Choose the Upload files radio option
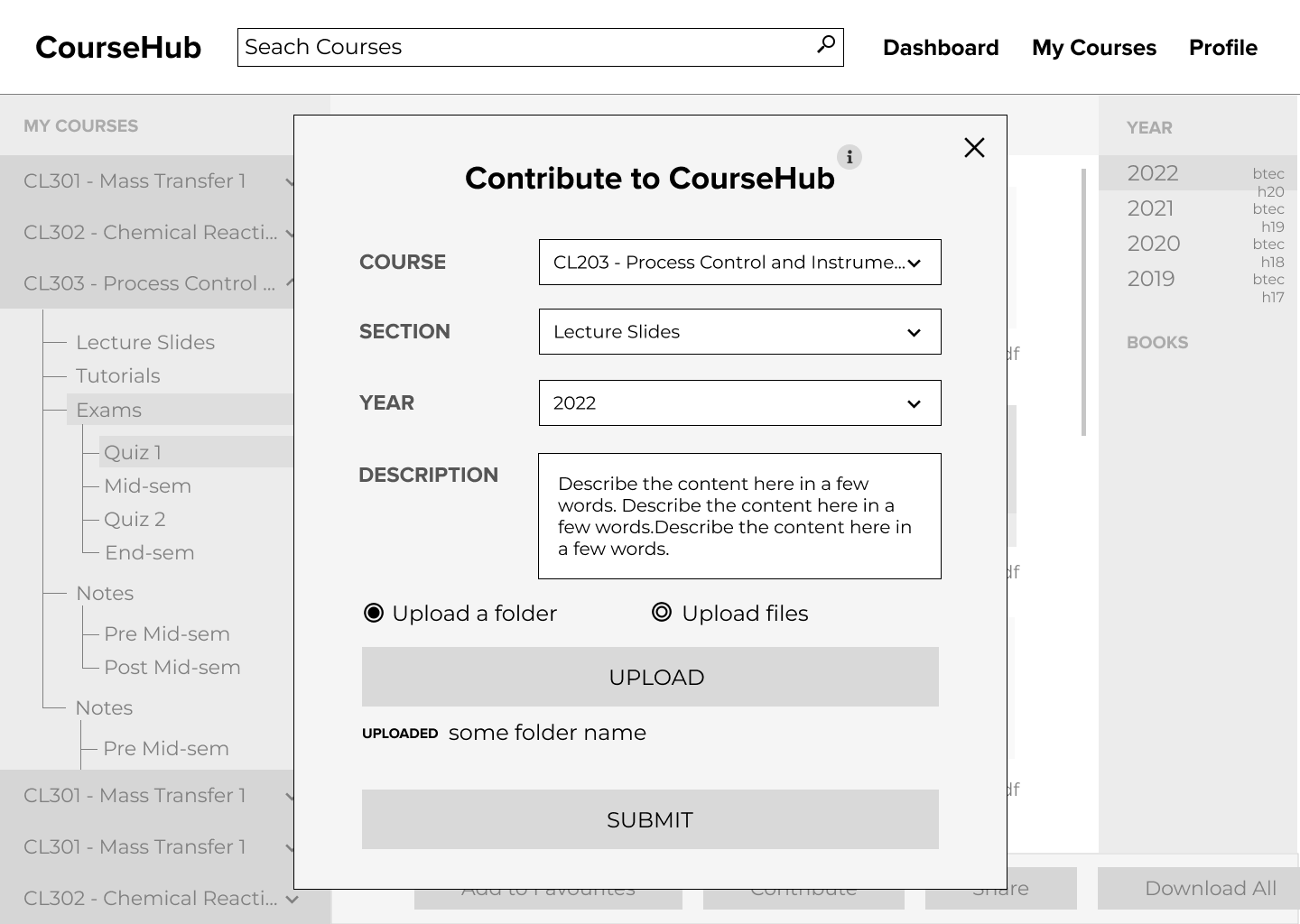The width and height of the screenshot is (1300, 924). point(662,613)
